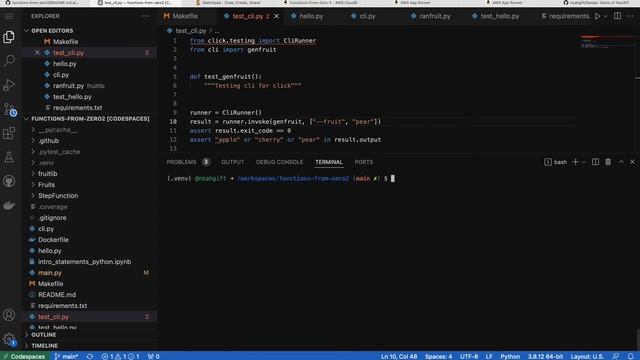Screen dimensions: 640x360
Task: Select the bash terminal entry
Action: [x=556, y=162]
